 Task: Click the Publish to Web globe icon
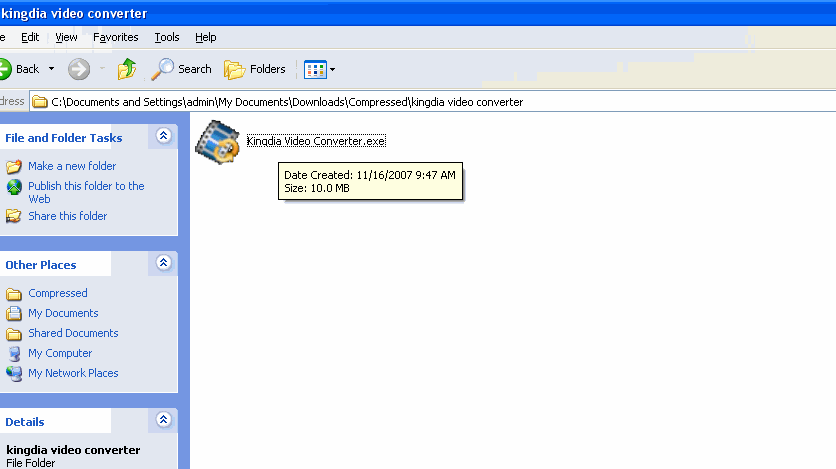(x=14, y=187)
